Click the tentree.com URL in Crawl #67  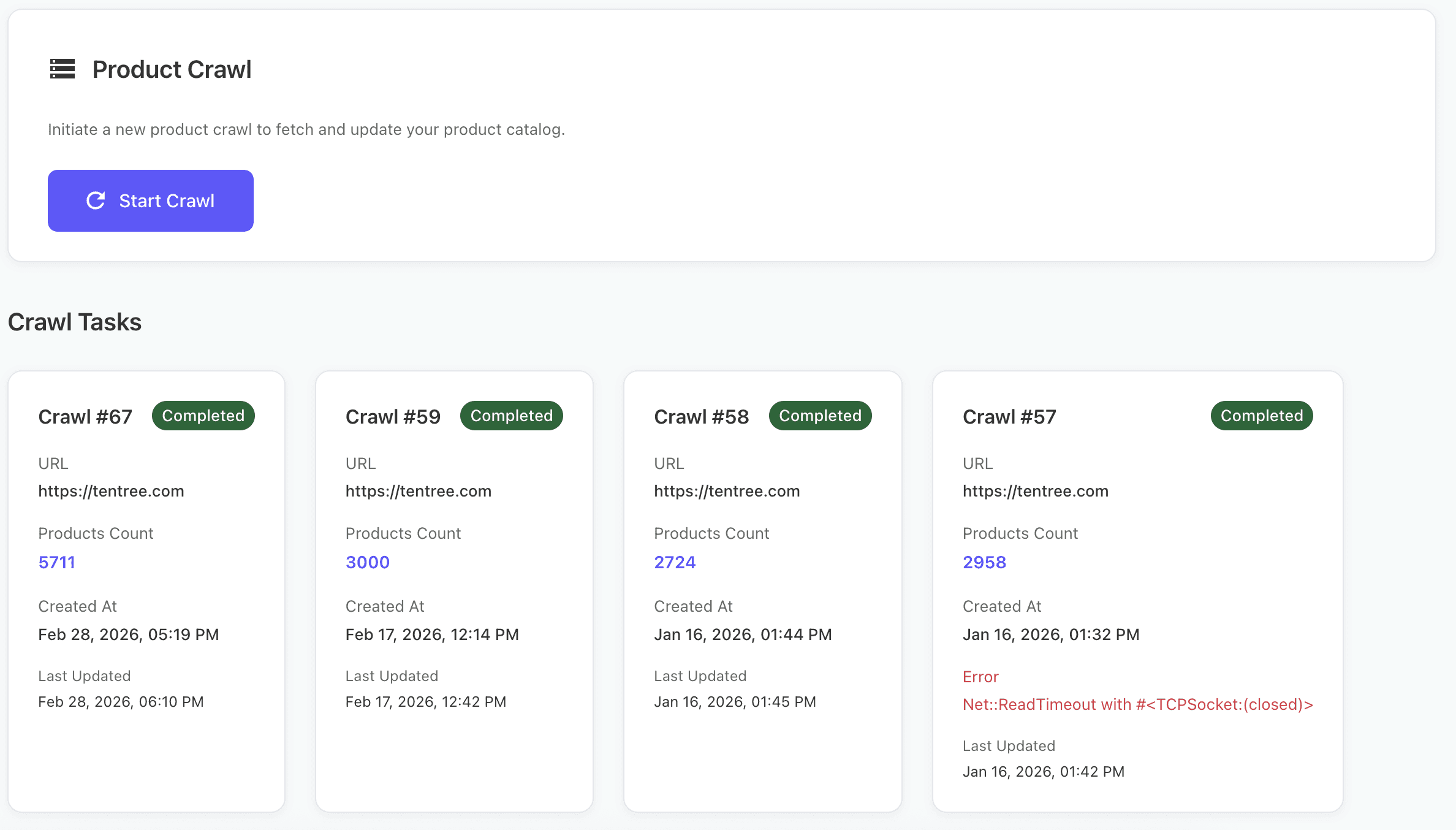111,491
